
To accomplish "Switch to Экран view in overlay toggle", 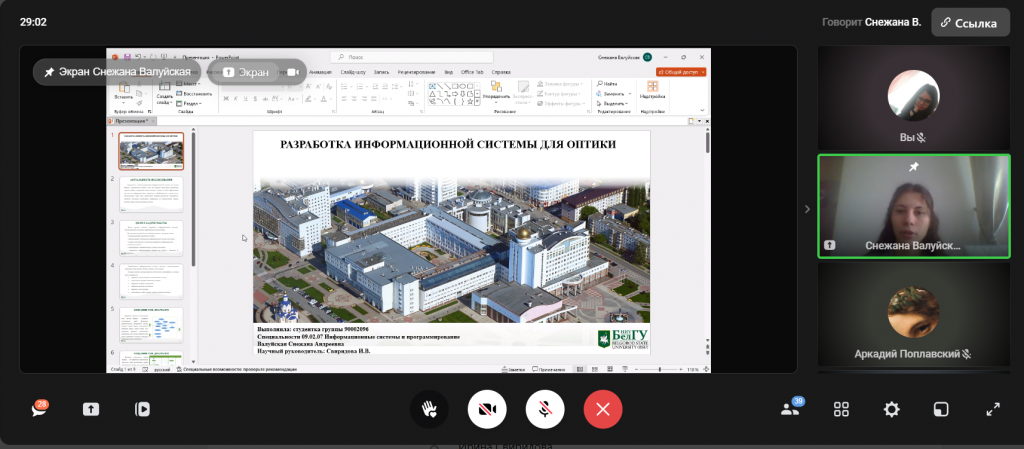I will pyautogui.click(x=245, y=72).
